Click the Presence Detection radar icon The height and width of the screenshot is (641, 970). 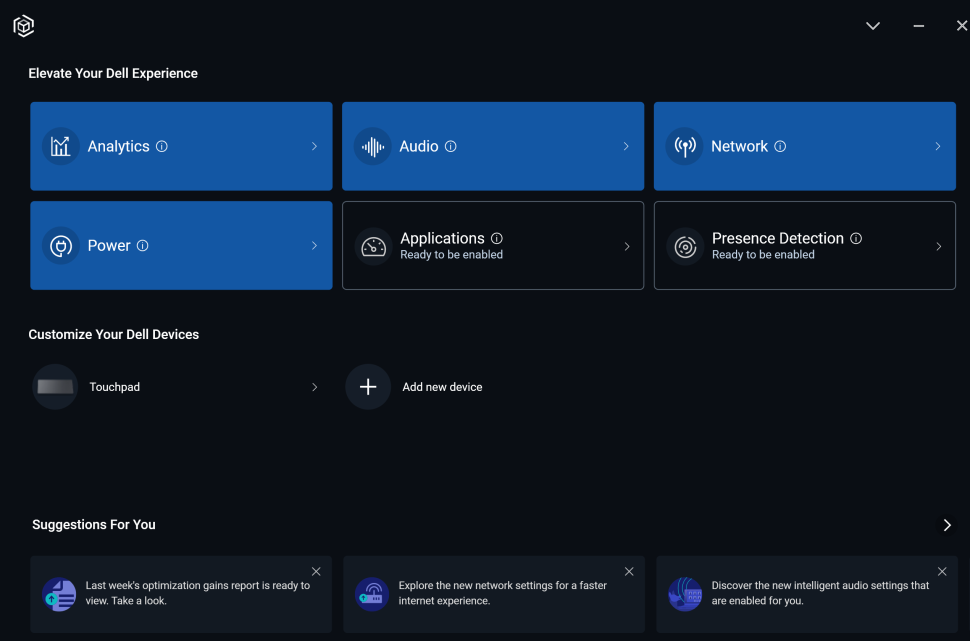click(685, 247)
